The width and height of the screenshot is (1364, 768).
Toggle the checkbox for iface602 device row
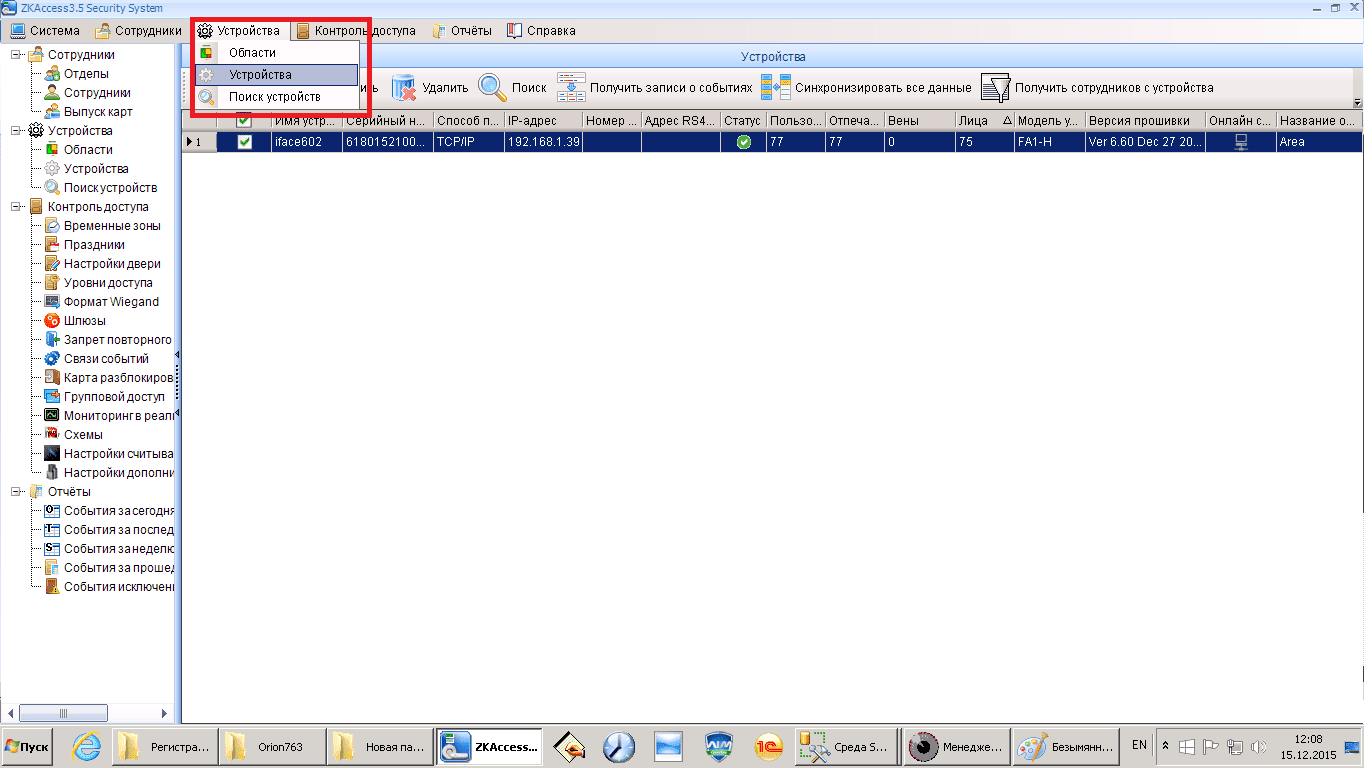click(244, 142)
